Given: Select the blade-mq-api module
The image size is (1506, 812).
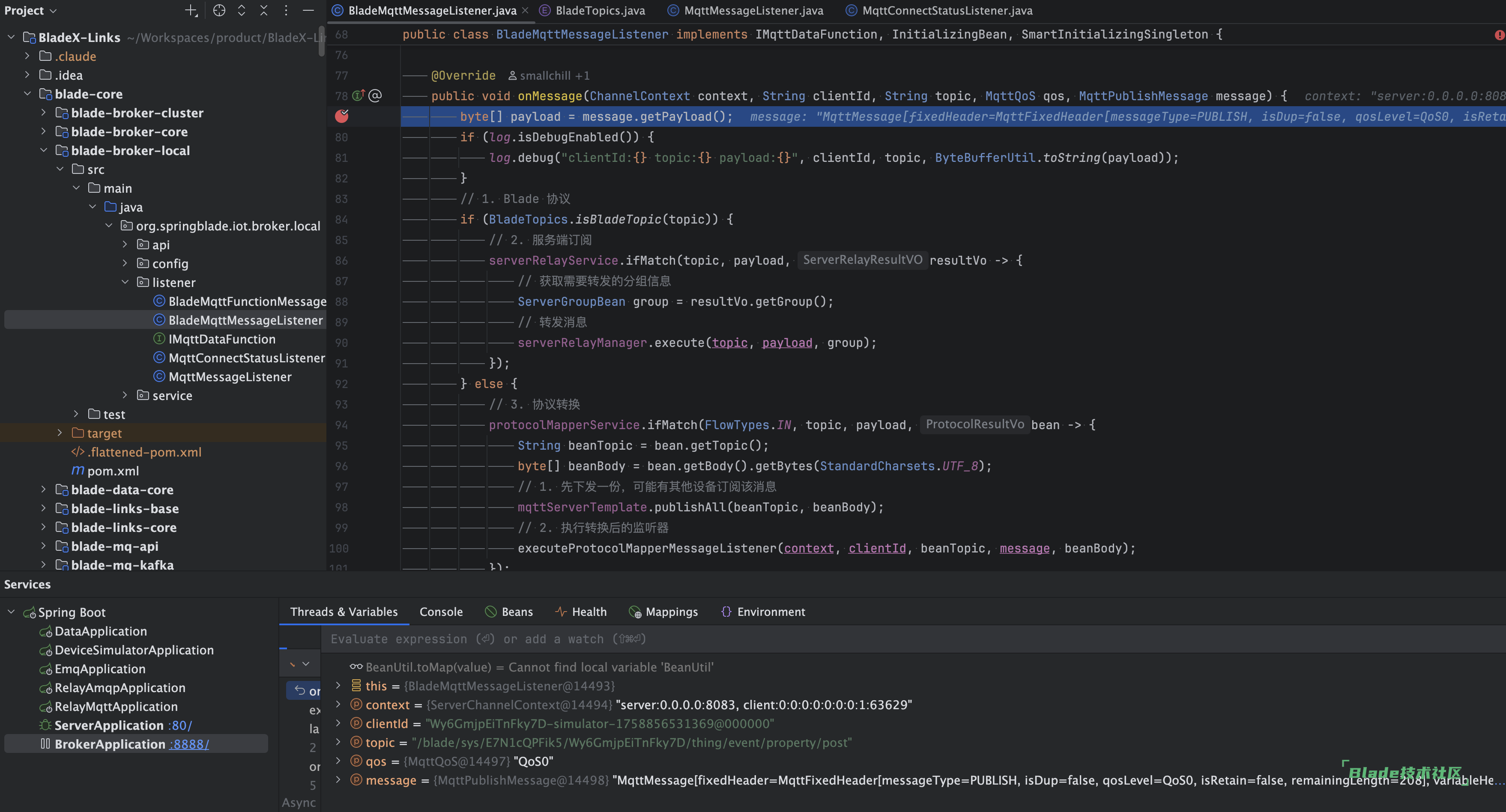Looking at the screenshot, I should (107, 546).
